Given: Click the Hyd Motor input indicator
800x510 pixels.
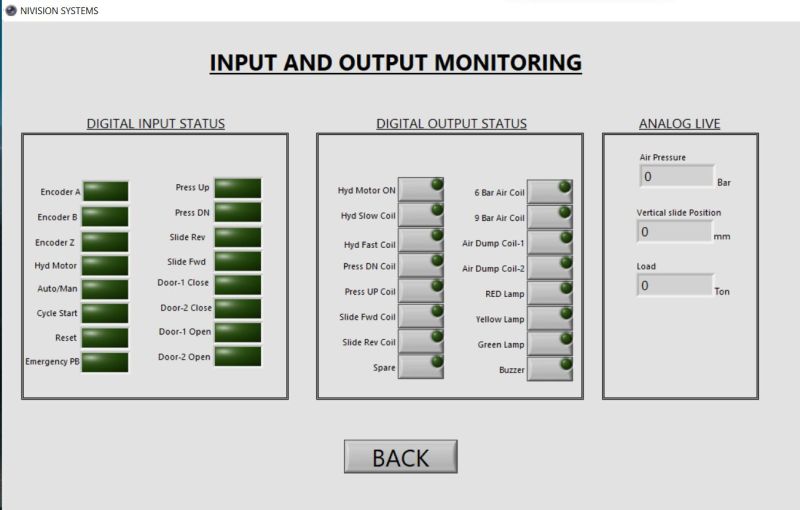Looking at the screenshot, I should [105, 265].
